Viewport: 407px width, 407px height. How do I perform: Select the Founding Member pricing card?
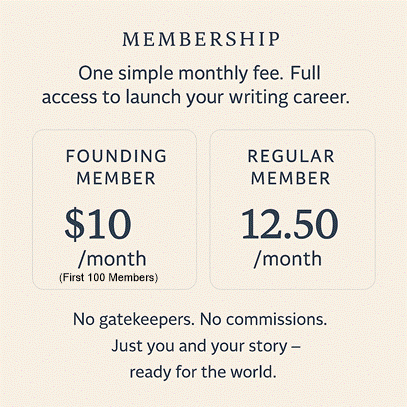pos(114,209)
